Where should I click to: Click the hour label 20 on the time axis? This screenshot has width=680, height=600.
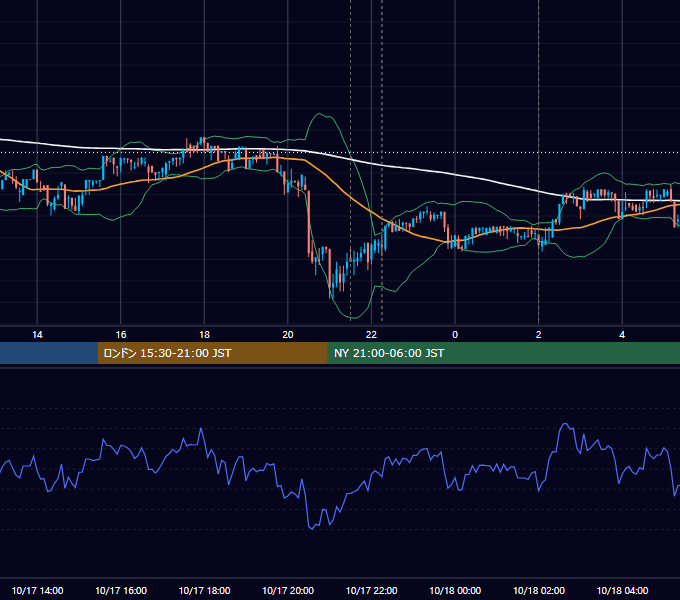point(288,335)
